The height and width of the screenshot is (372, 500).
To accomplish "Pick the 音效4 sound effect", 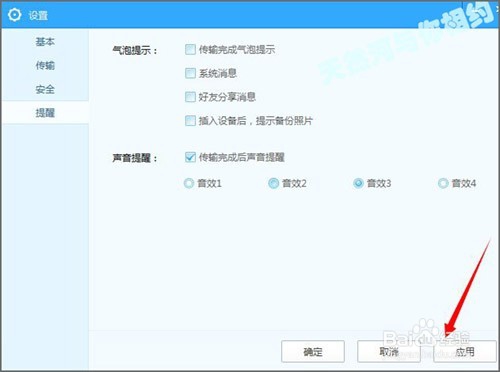I will [x=443, y=183].
